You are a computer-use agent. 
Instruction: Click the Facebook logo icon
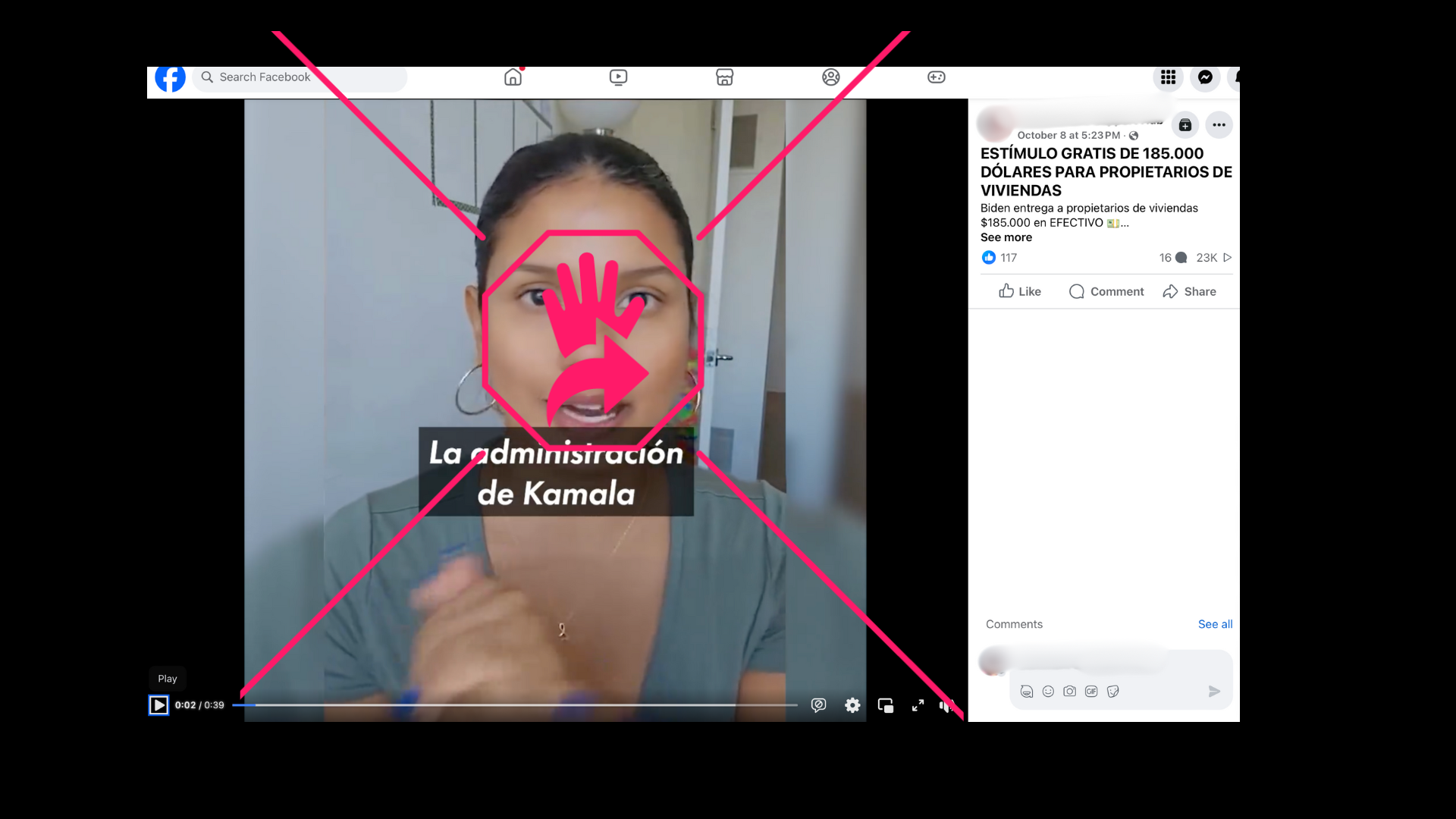pyautogui.click(x=170, y=77)
